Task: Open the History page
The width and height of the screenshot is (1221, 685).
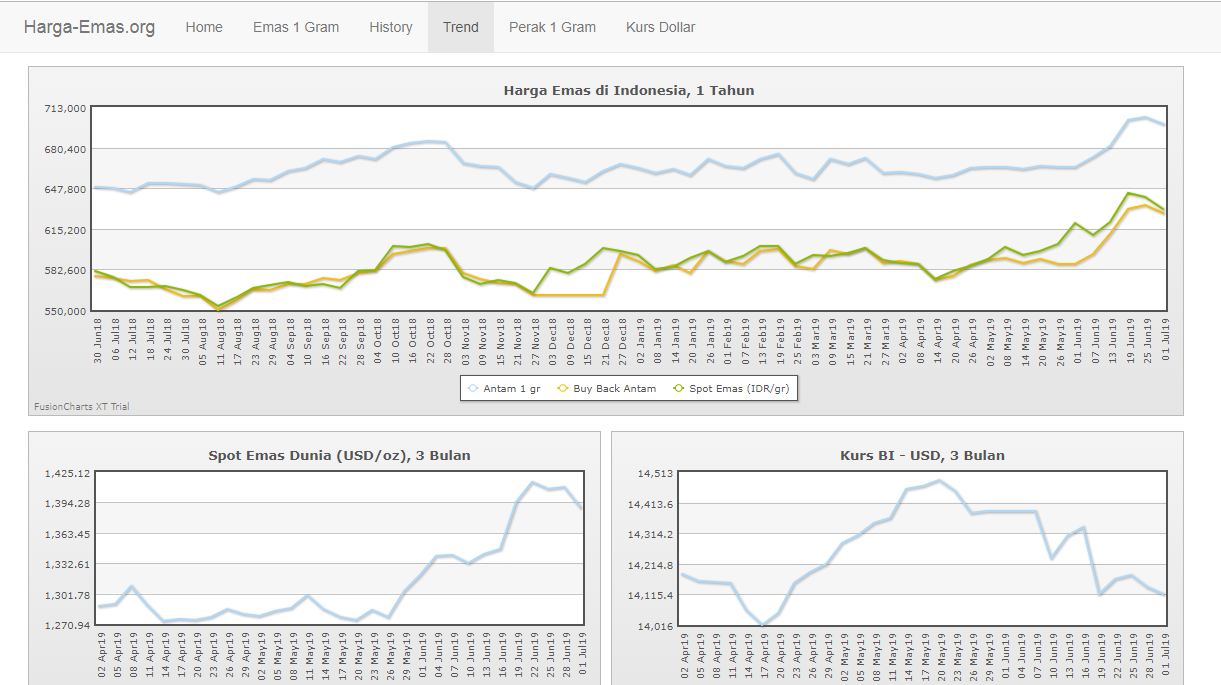Action: pos(391,27)
